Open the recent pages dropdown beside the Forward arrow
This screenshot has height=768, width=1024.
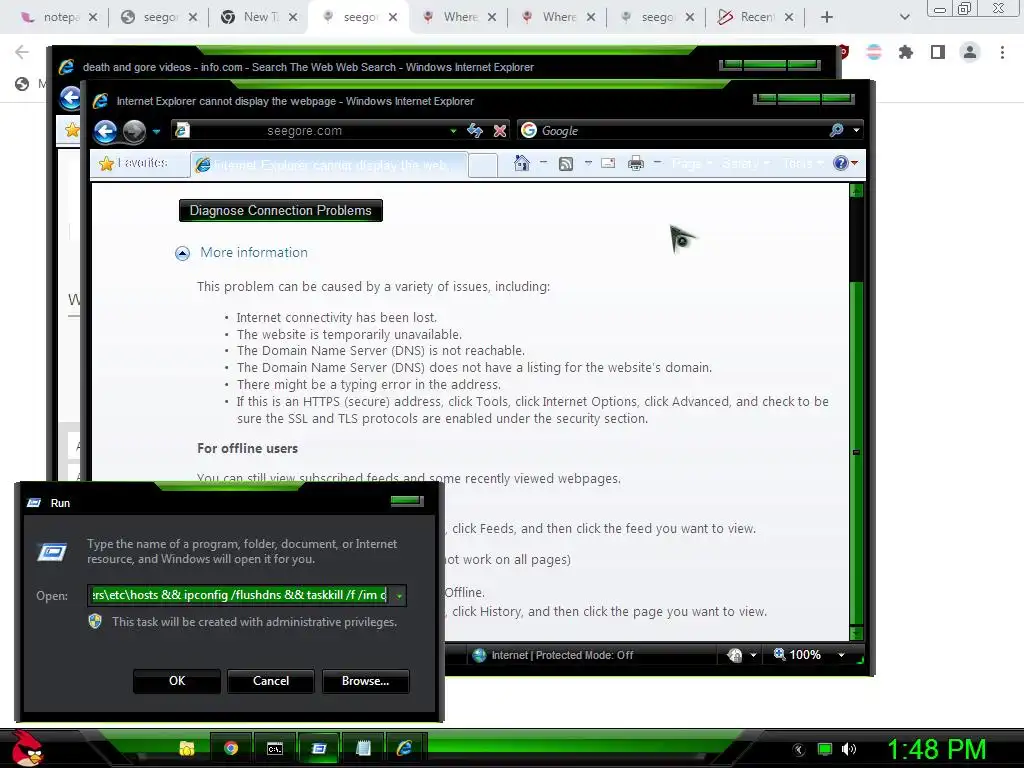tap(156, 131)
